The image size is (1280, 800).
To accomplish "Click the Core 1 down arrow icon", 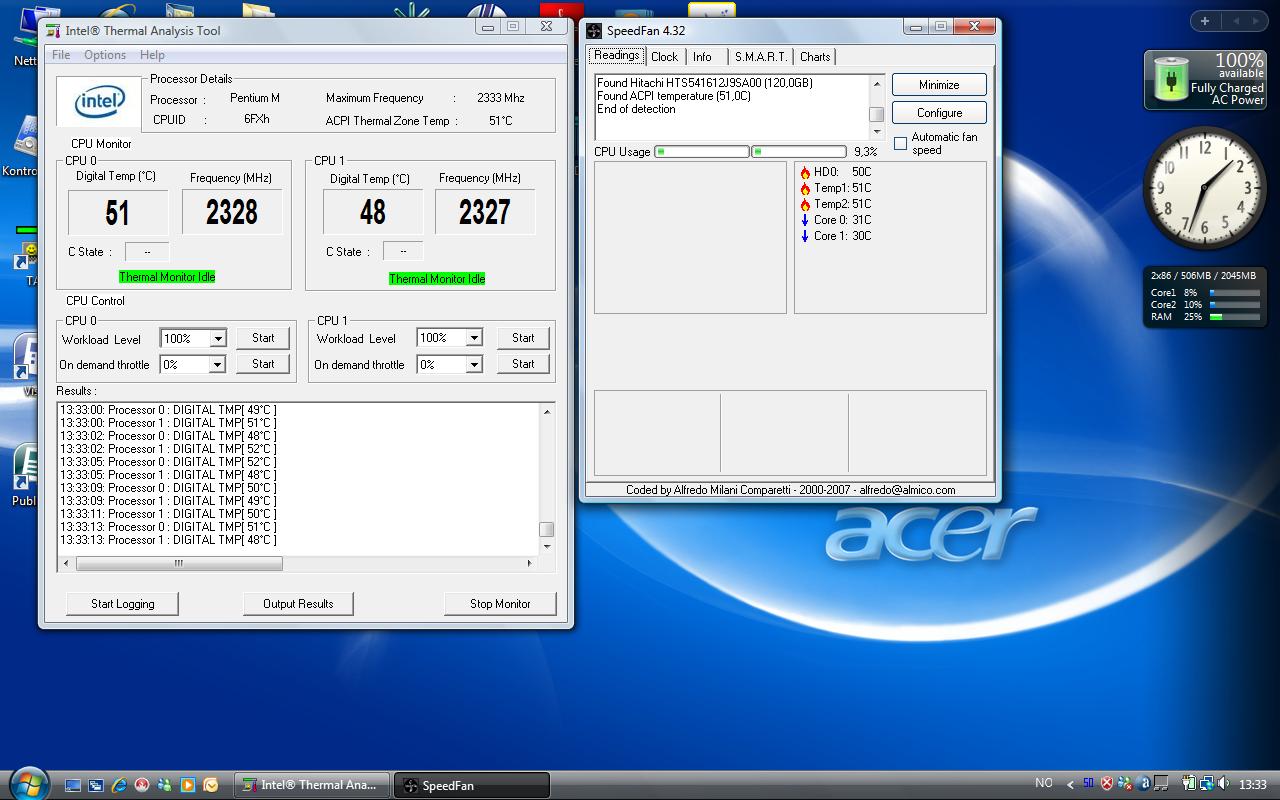I will (805, 237).
